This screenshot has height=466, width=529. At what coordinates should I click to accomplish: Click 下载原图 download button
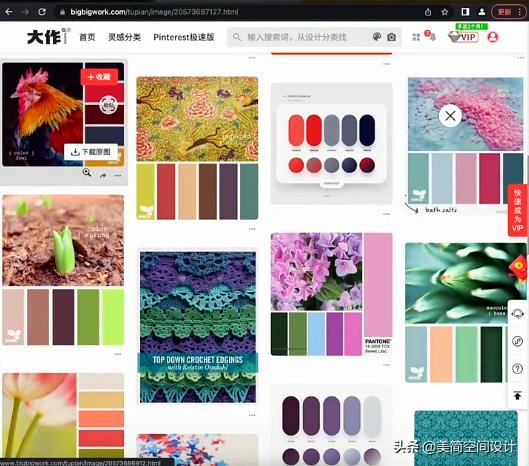[x=91, y=152]
